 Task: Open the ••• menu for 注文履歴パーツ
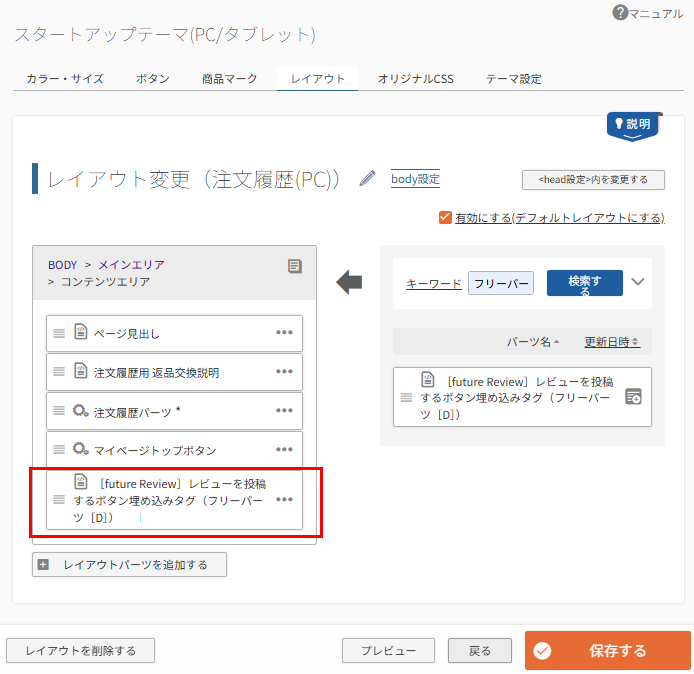tap(284, 410)
